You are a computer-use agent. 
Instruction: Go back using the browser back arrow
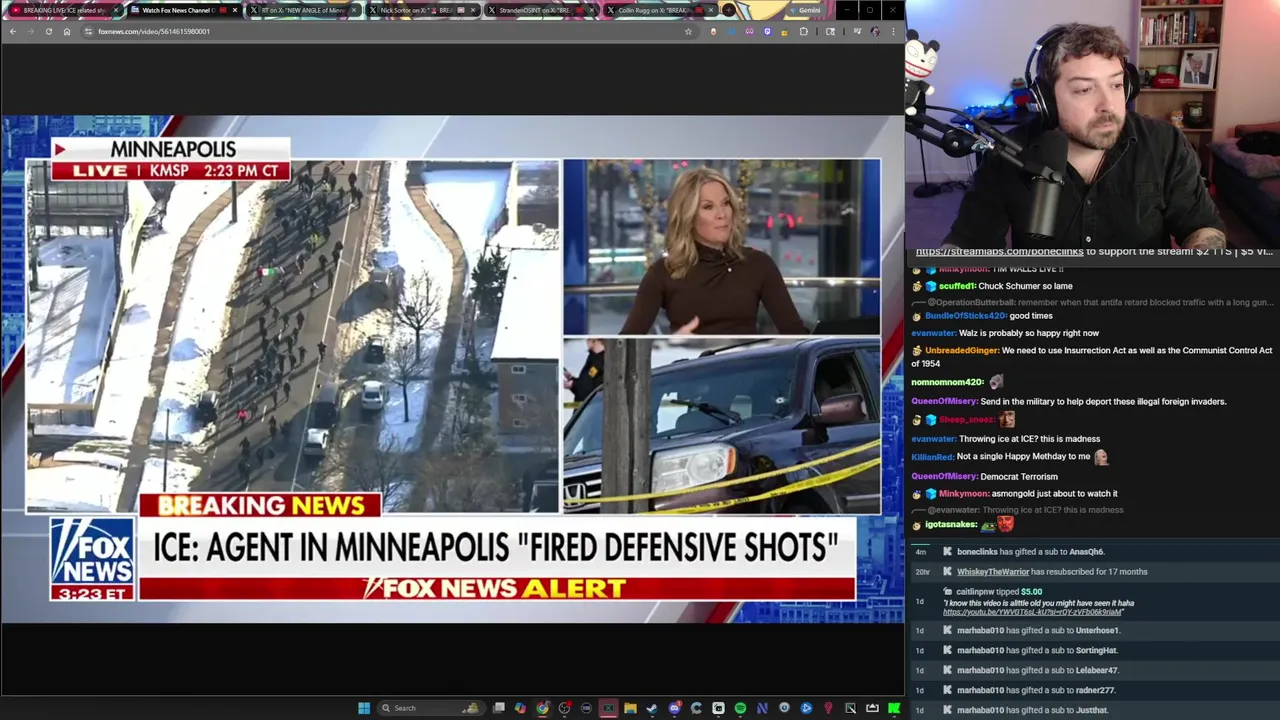pos(12,31)
